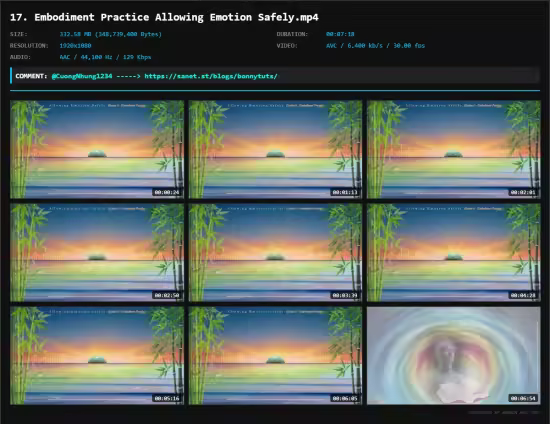
Task: Select the sunset frame stamped 00:03:39
Action: [275, 253]
